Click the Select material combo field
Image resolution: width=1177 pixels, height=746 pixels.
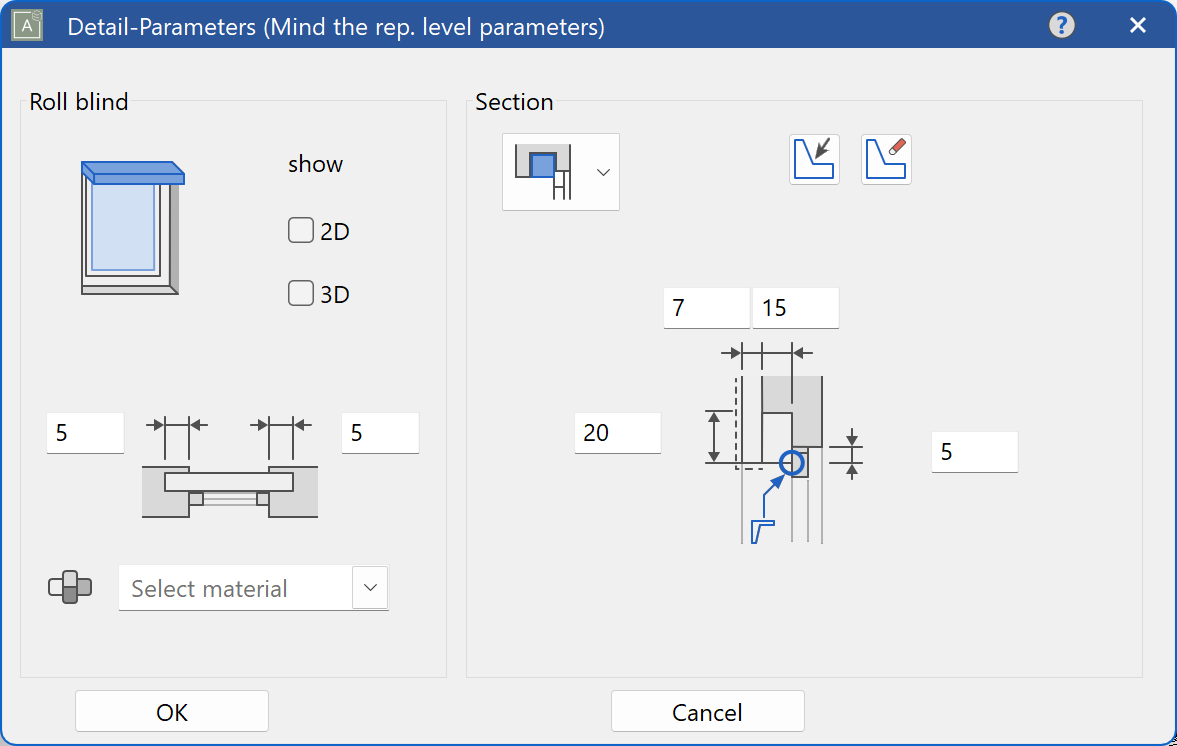pyautogui.click(x=254, y=588)
